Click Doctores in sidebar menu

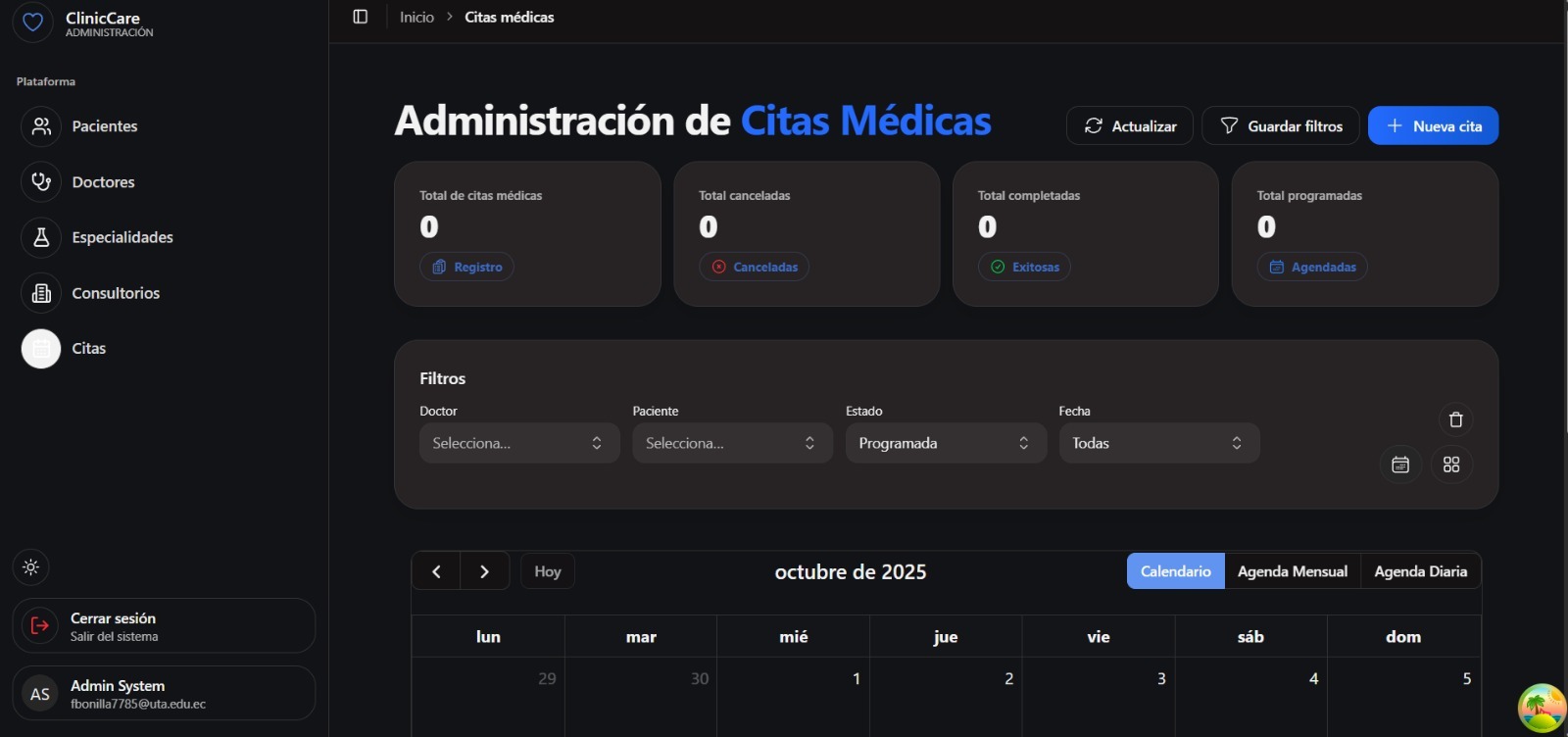click(x=104, y=182)
